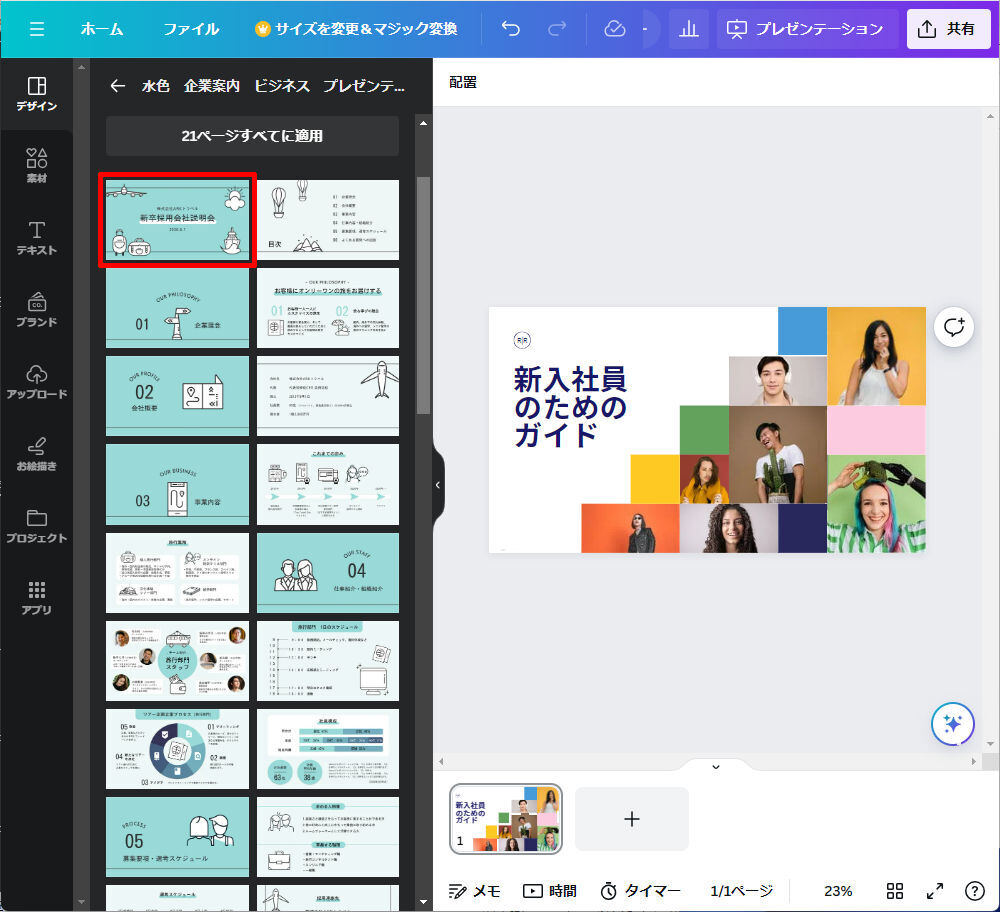Select the 目次 table of contents template

point(328,219)
